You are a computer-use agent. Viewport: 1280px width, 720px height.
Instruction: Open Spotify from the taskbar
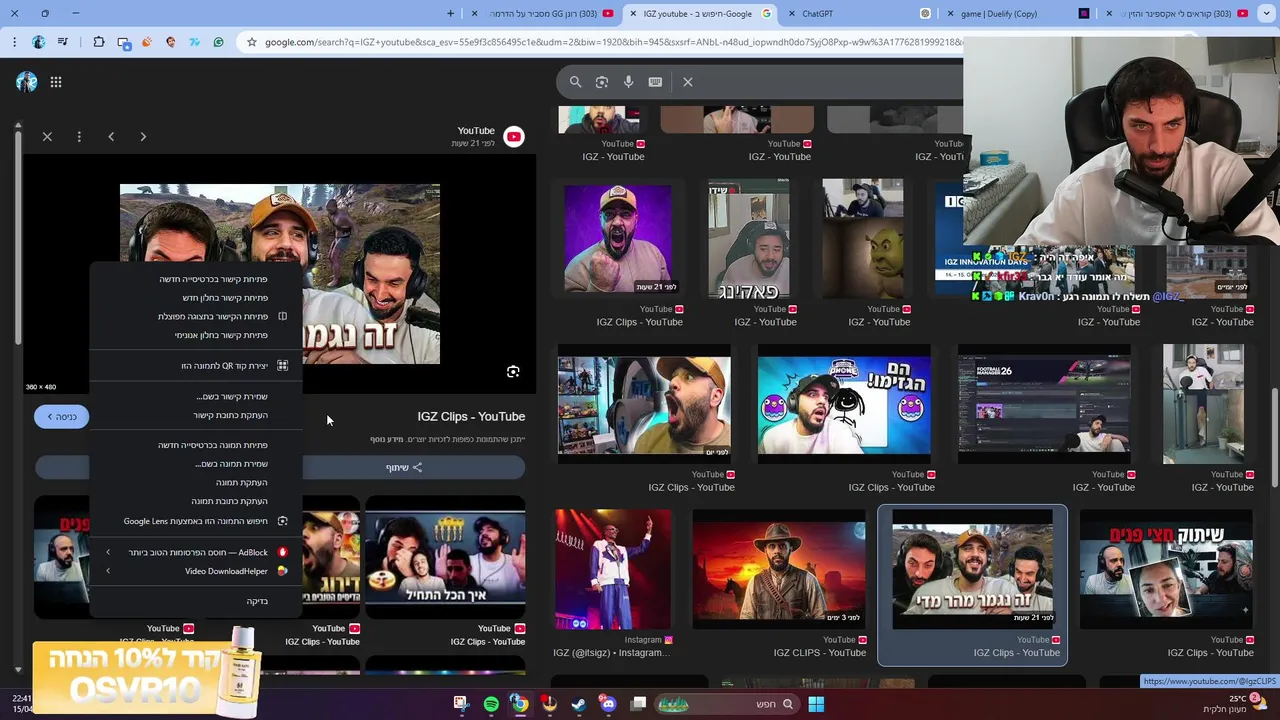pos(491,704)
